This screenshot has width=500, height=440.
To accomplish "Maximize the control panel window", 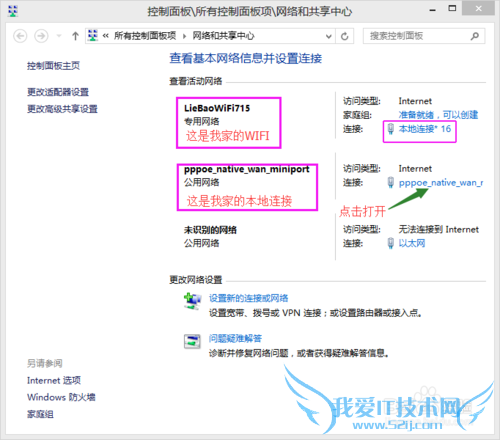I will [x=452, y=9].
